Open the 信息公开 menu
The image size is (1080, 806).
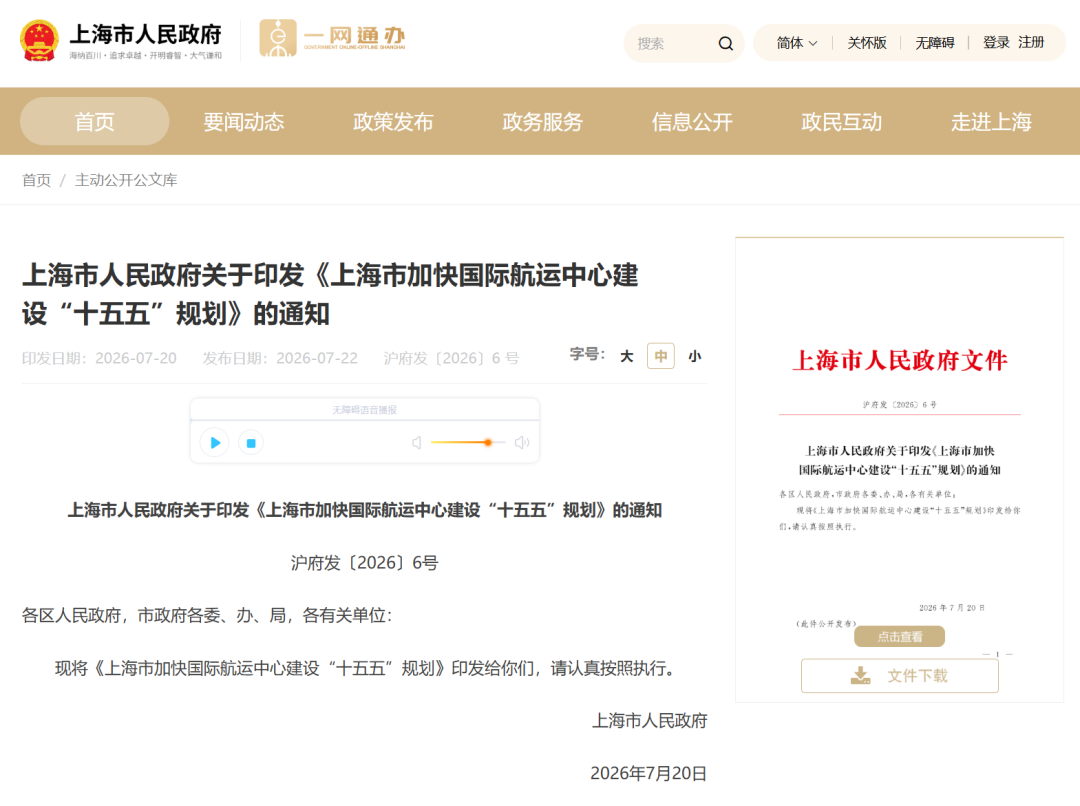(692, 122)
